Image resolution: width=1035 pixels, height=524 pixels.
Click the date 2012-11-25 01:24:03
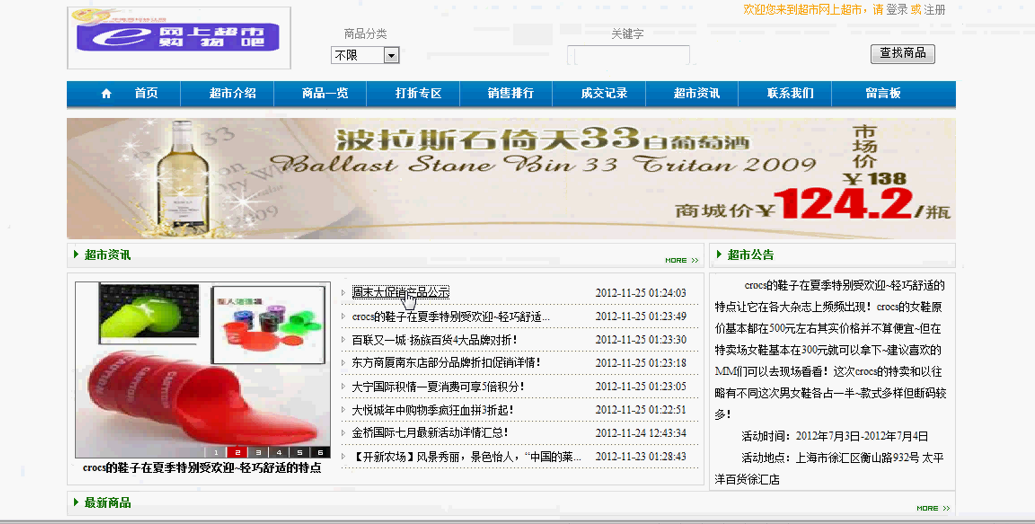[640, 293]
